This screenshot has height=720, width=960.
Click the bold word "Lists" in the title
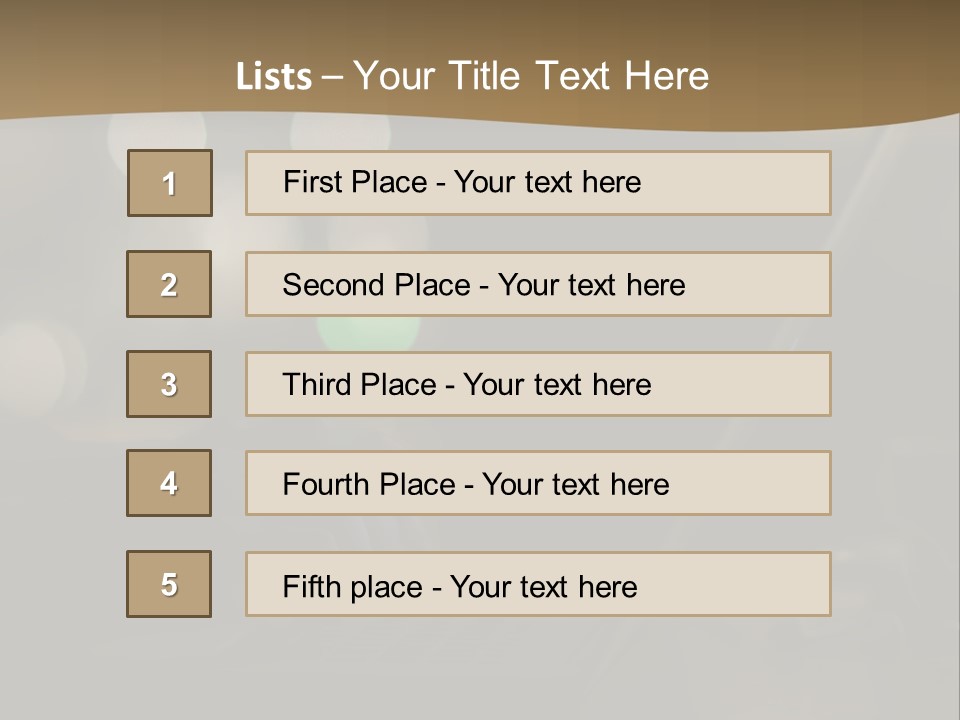(x=273, y=77)
